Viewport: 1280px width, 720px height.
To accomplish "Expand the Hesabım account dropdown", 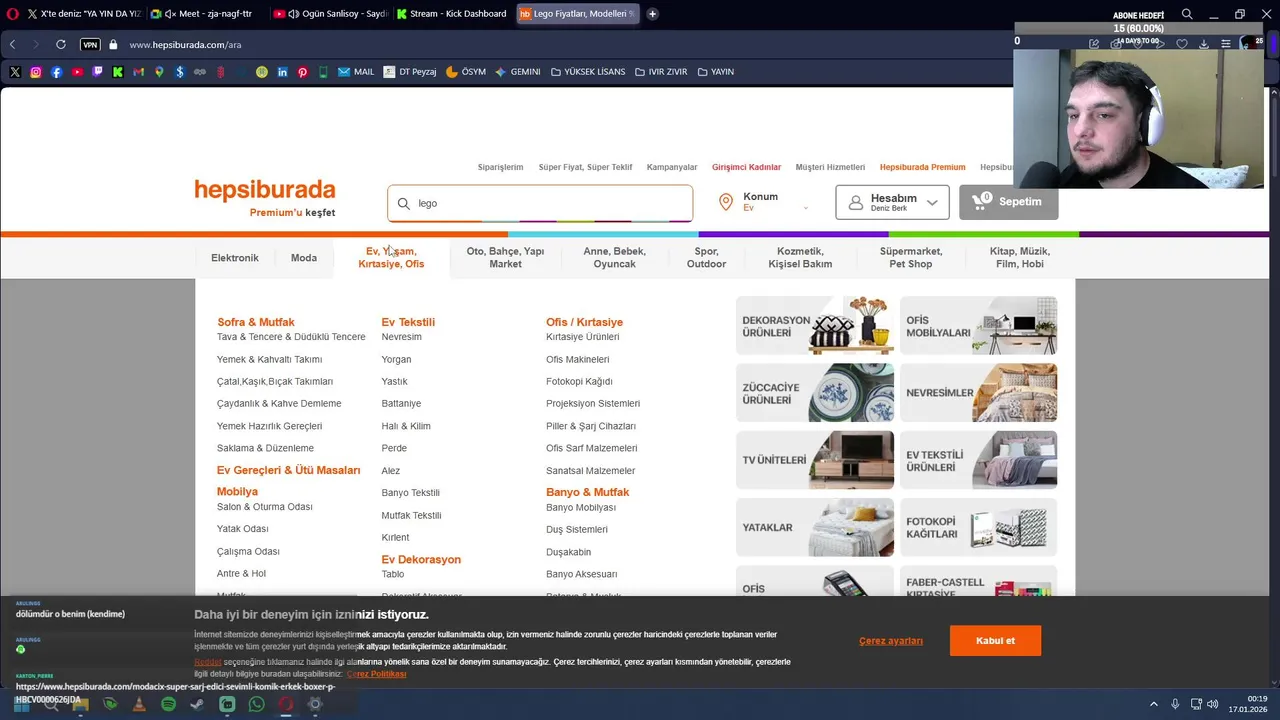I will [892, 202].
